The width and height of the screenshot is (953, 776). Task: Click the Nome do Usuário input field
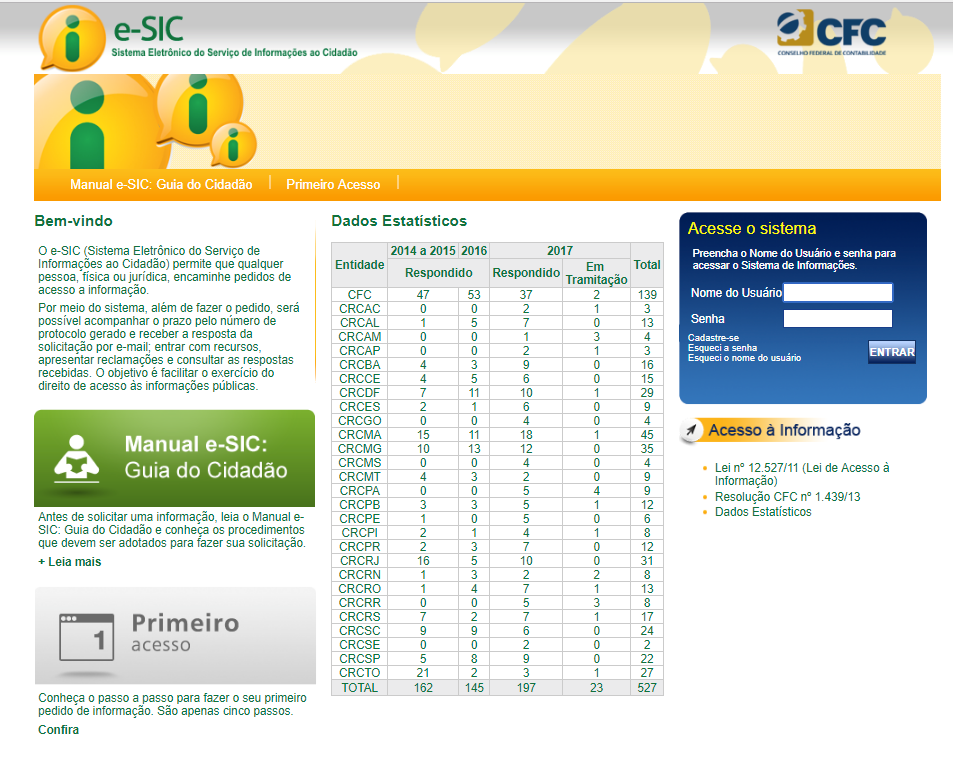click(838, 292)
